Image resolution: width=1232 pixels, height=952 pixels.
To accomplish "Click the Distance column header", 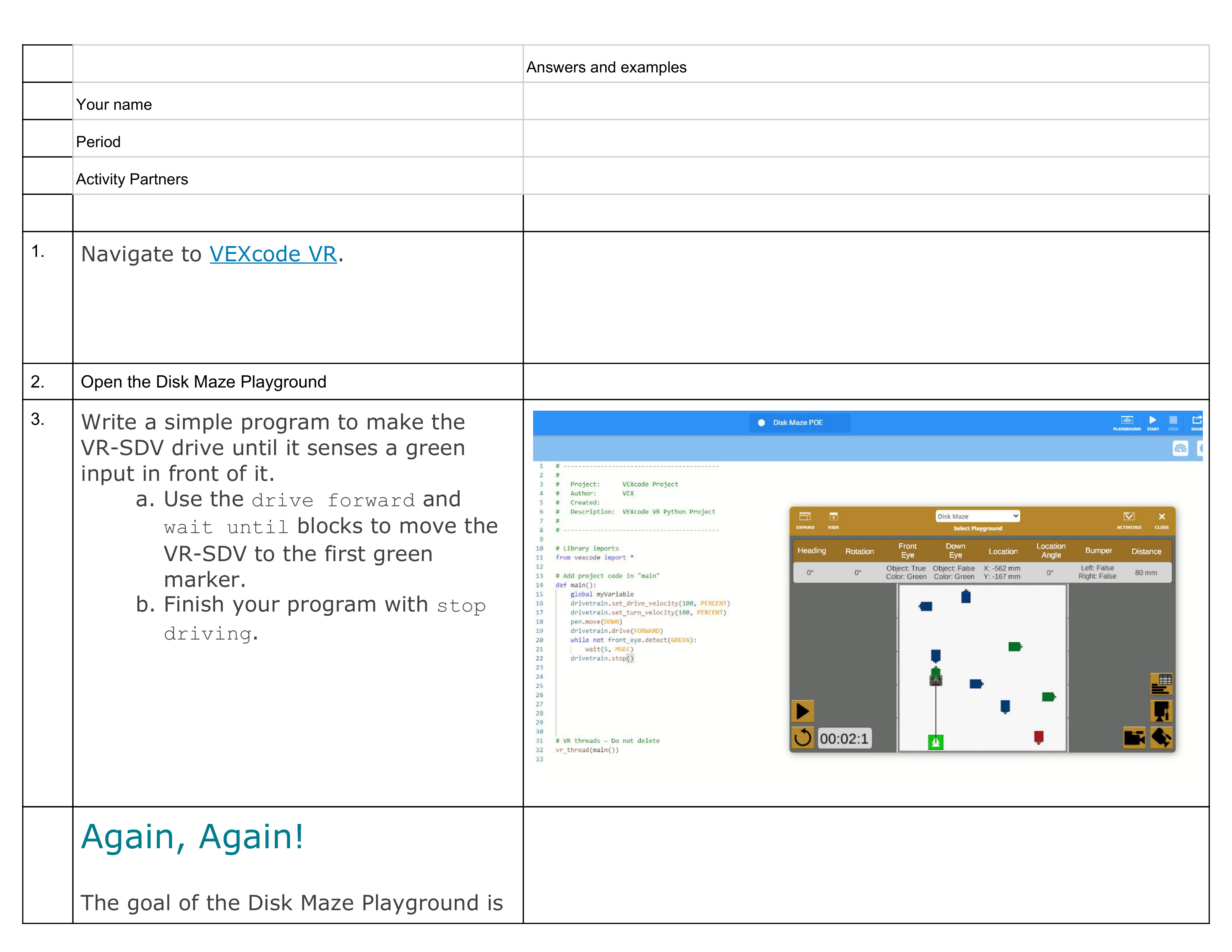I will tap(1146, 551).
